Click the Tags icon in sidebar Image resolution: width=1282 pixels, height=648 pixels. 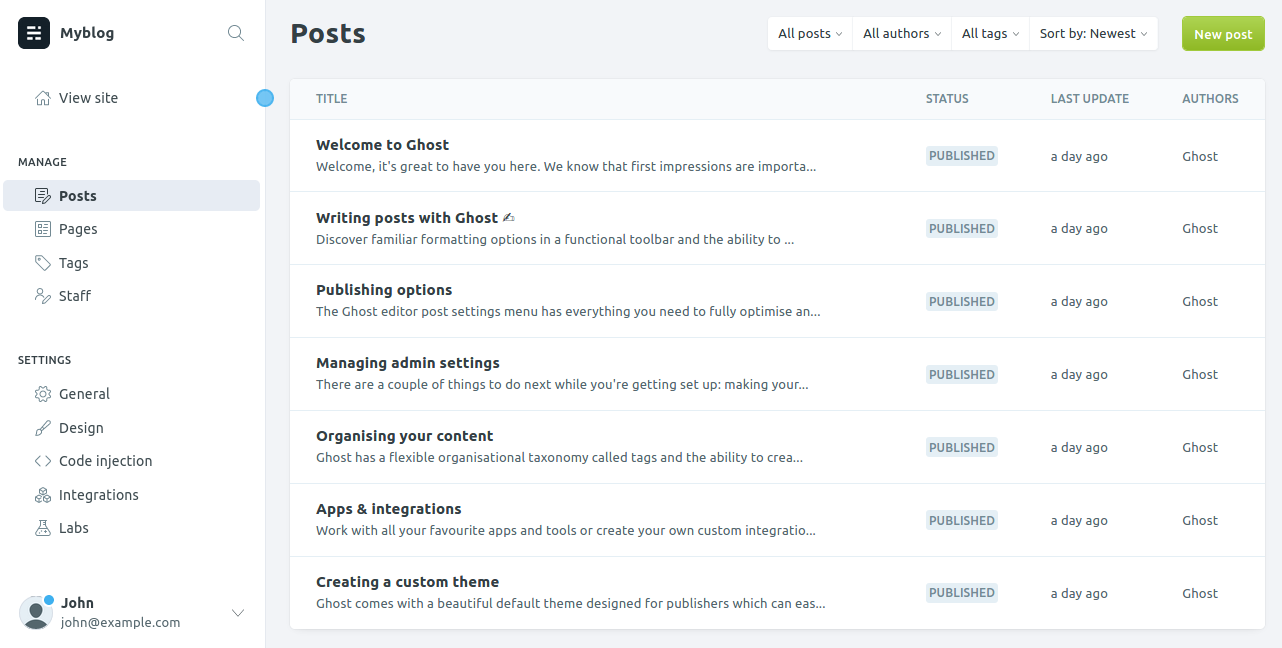[x=43, y=263]
